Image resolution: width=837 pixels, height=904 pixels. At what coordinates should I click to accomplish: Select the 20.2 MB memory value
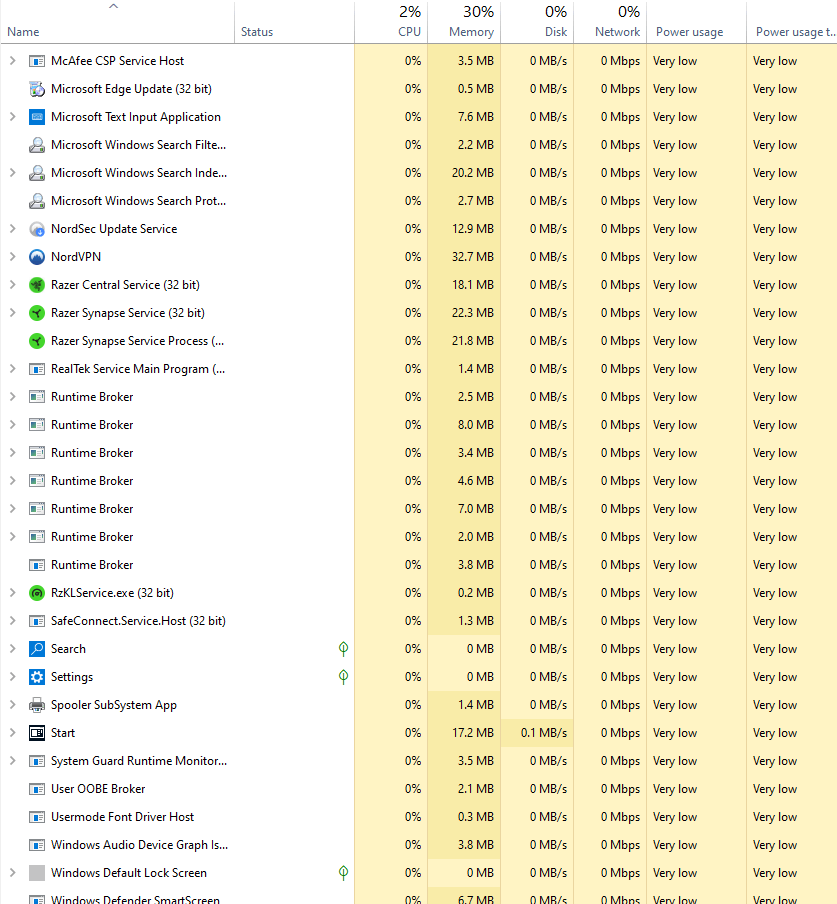click(x=473, y=172)
